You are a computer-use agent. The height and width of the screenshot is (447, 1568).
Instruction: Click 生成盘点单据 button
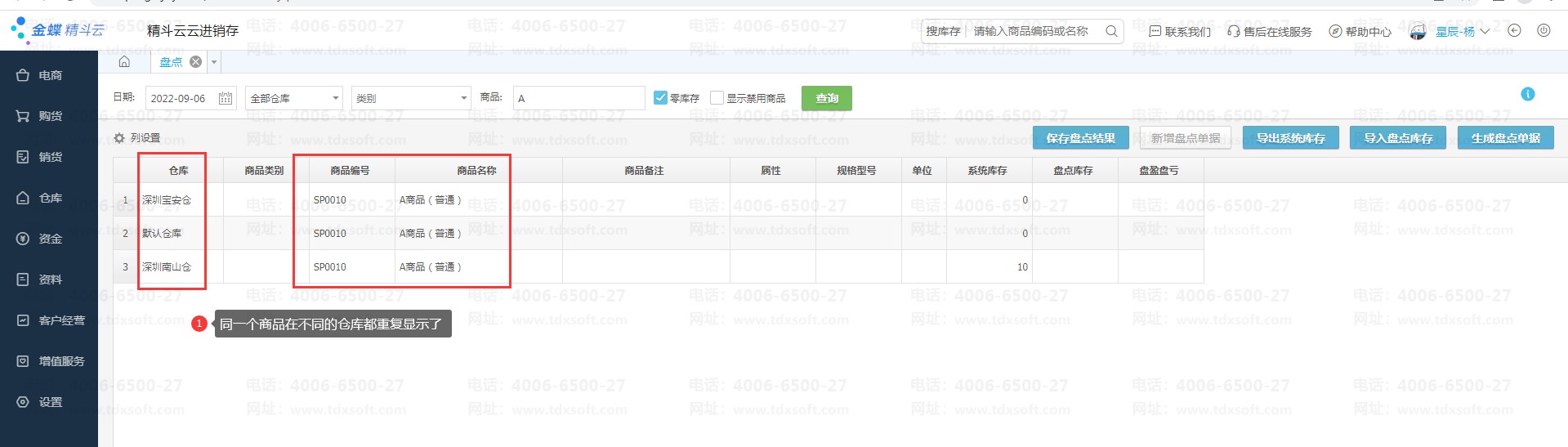[x=1505, y=138]
